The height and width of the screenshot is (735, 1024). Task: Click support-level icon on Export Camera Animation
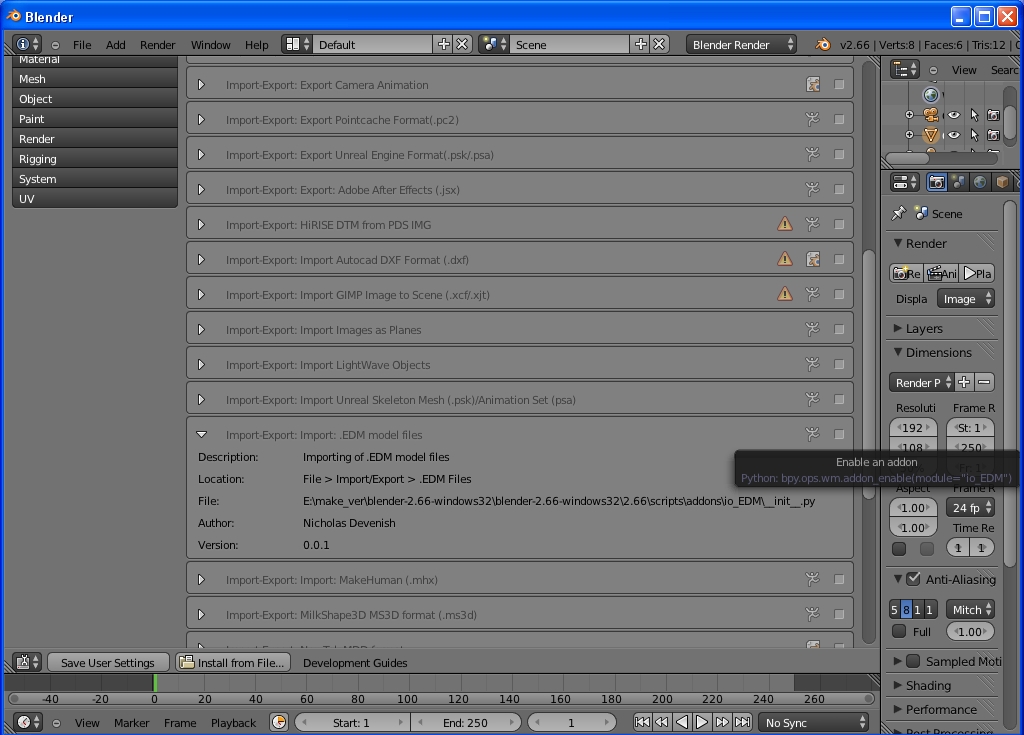[x=813, y=84]
